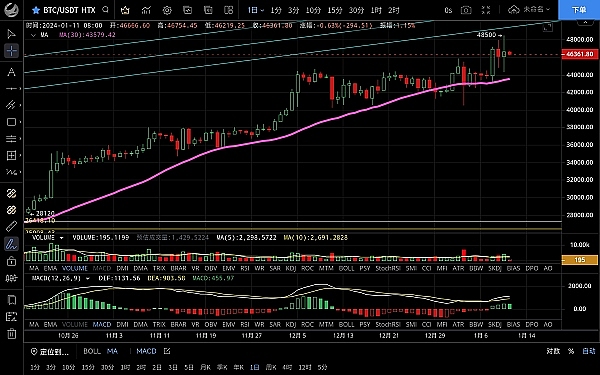Screen dimensions: 600x375
Task: Open the VOLUME indicator dropdown arrow
Action: pos(61,238)
